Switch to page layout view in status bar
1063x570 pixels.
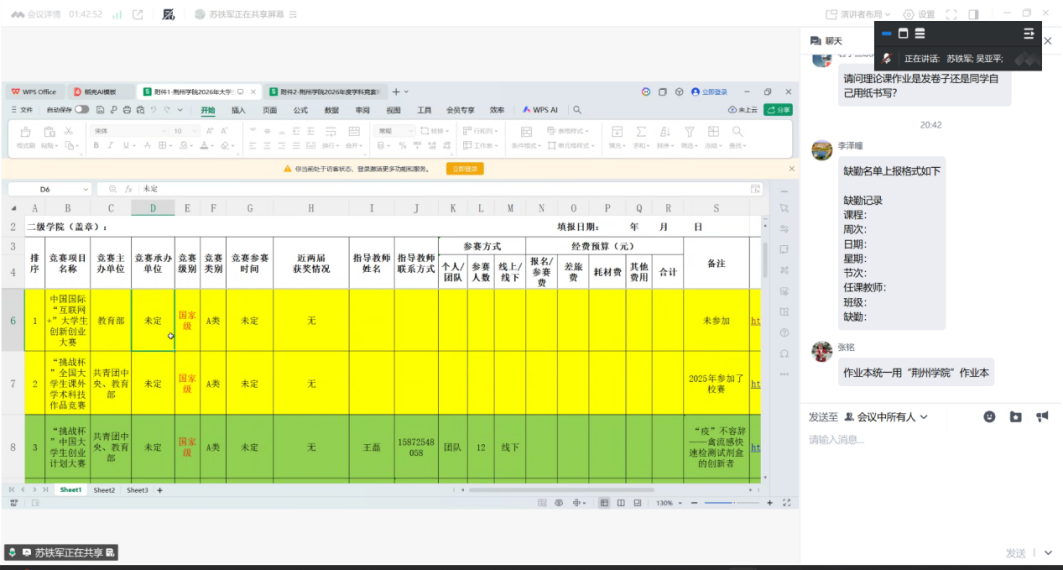[622, 503]
